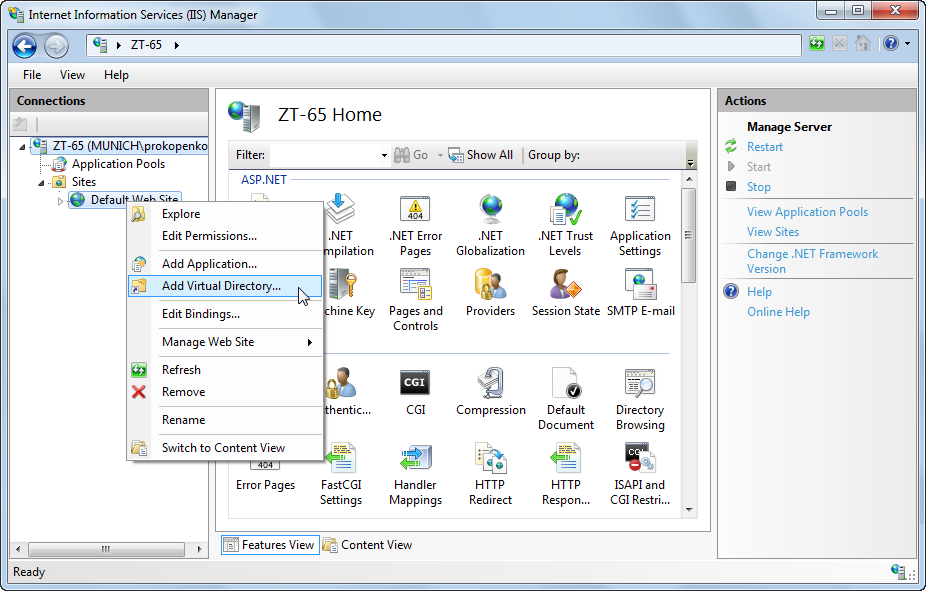Open the .NET Trust Levels feature
This screenshot has height=591, width=926.
(565, 226)
